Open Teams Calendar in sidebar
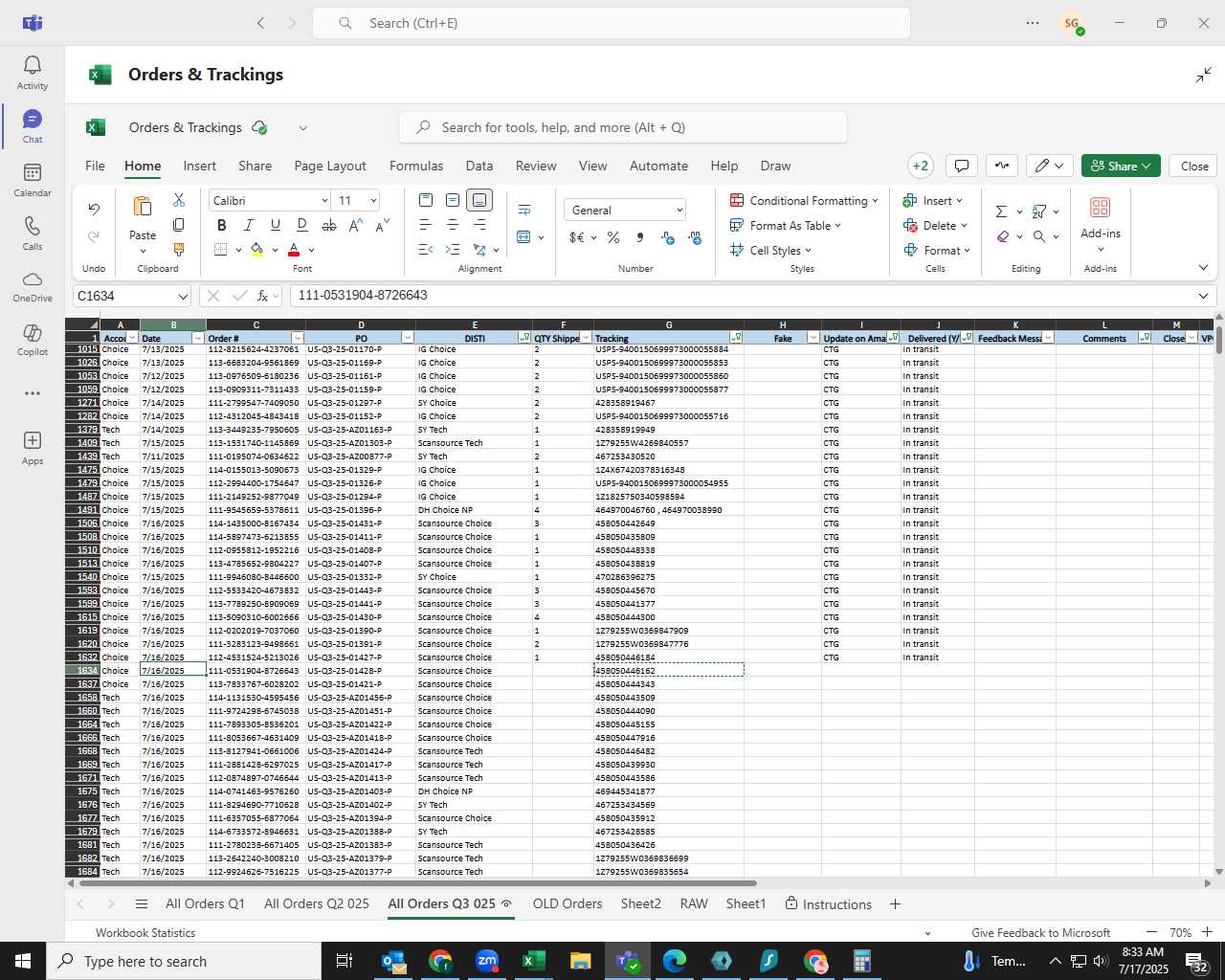The height and width of the screenshot is (980, 1225). (x=32, y=179)
